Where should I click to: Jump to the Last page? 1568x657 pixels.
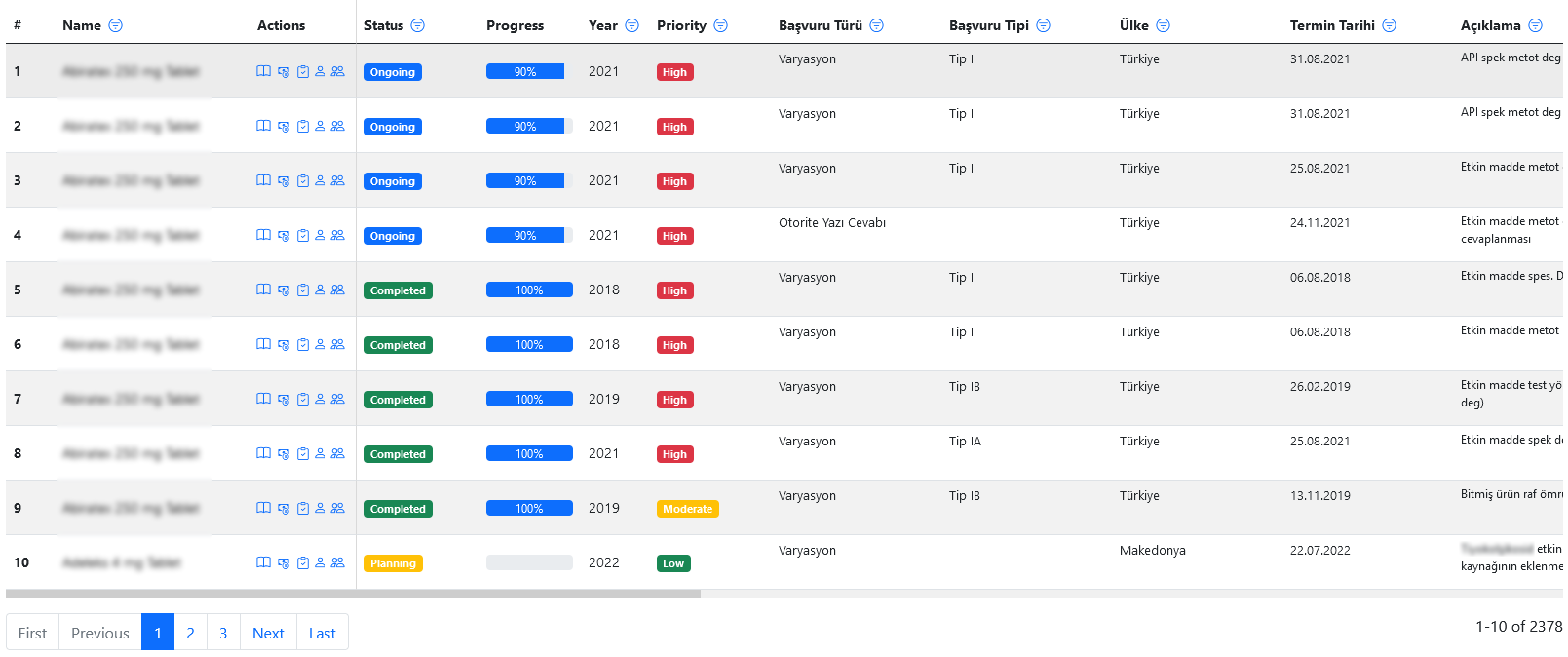(x=322, y=633)
